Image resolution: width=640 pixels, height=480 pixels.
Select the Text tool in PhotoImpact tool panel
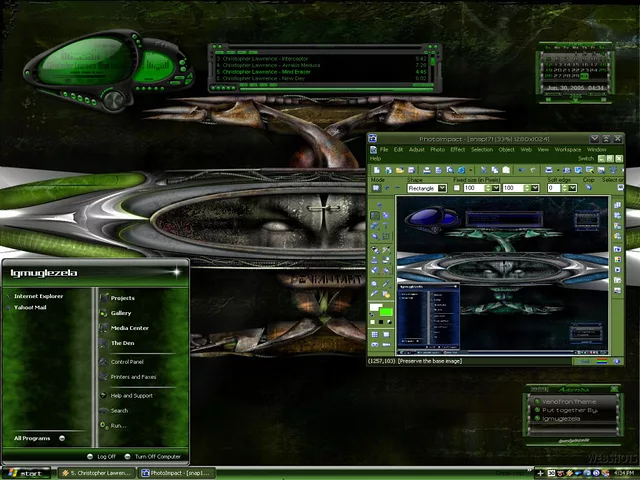coord(385,226)
